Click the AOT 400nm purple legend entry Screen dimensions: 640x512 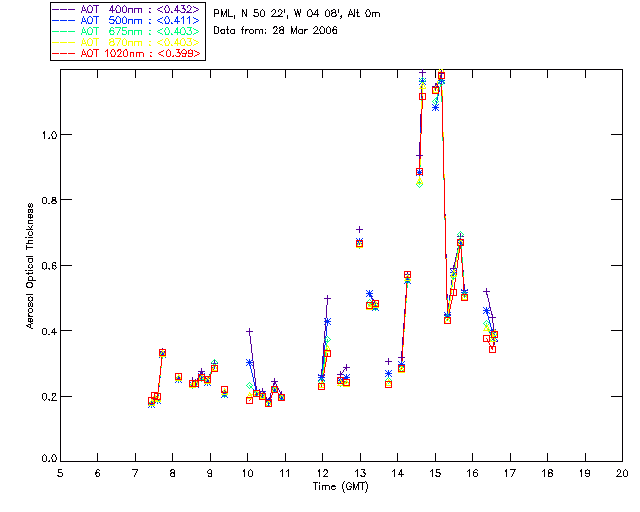[125, 8]
